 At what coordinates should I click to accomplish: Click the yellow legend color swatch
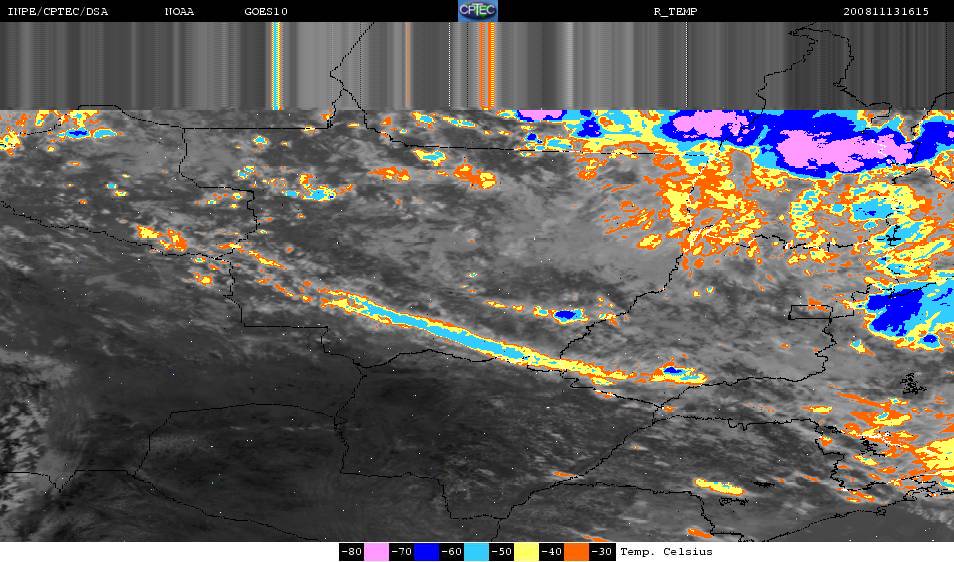pyautogui.click(x=526, y=552)
